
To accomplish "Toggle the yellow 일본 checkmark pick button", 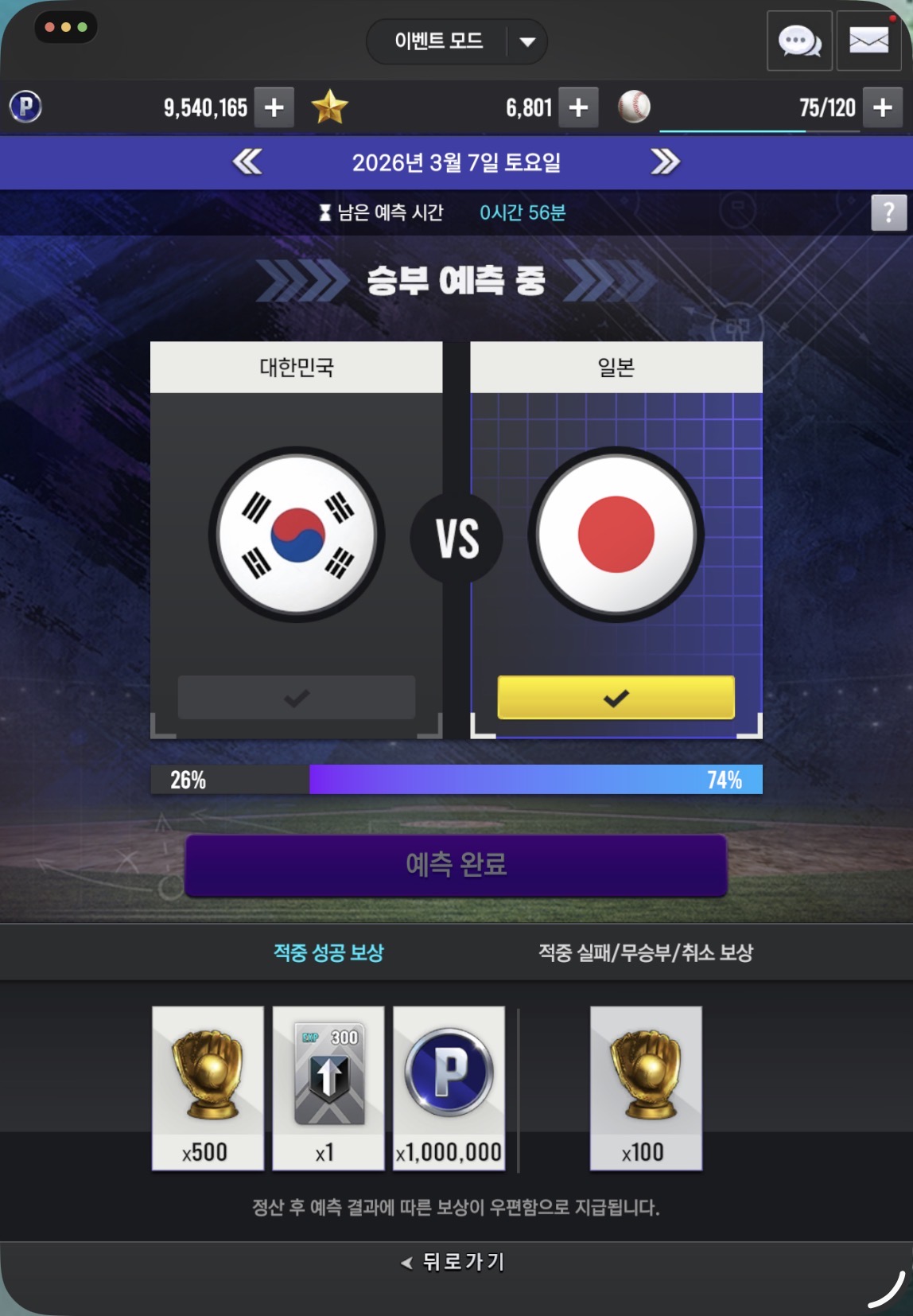I will (616, 698).
